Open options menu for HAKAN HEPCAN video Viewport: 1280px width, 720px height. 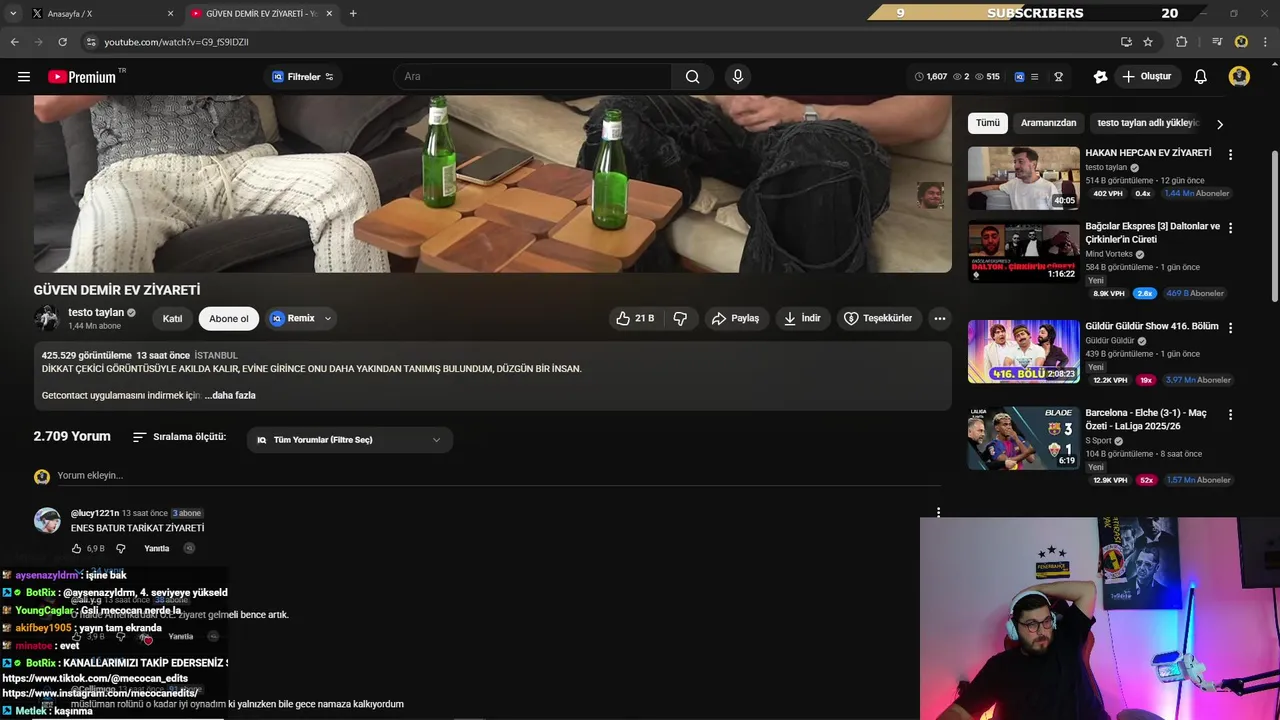1230,155
